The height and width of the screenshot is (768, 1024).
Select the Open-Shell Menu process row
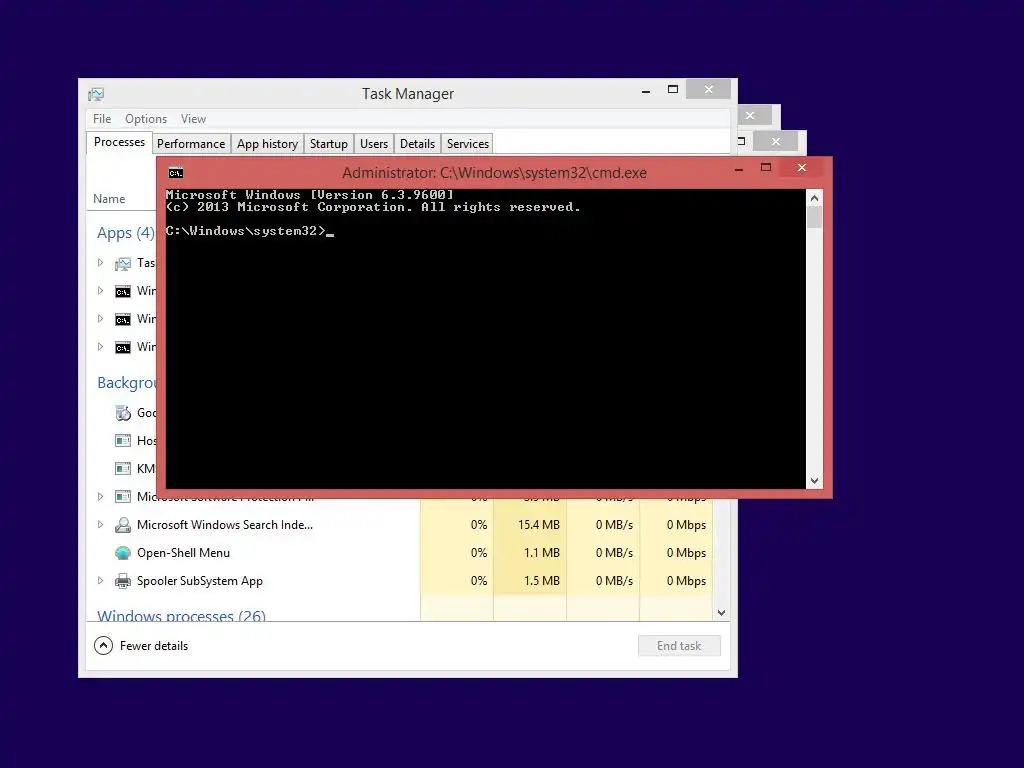click(400, 553)
